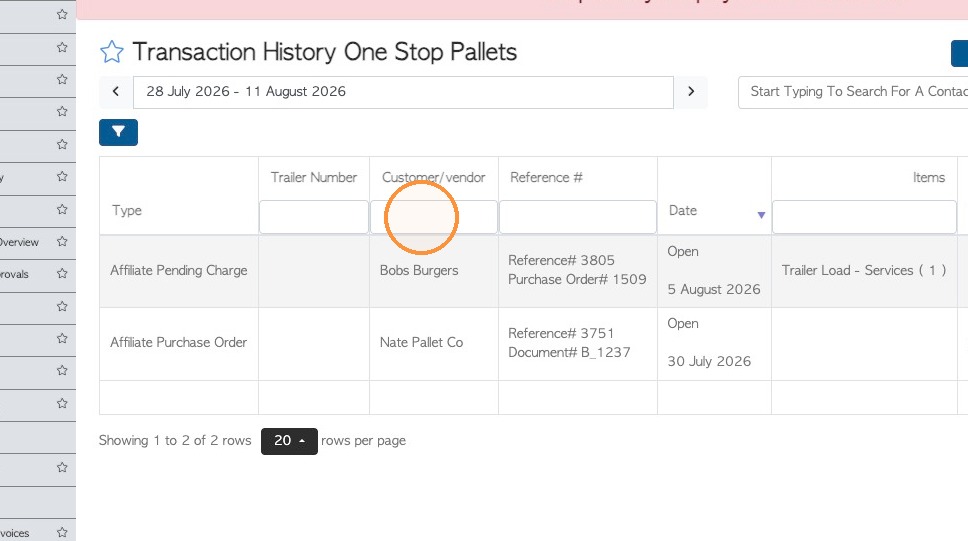Favorite the Transaction History page star
This screenshot has width=968, height=541.
(112, 52)
